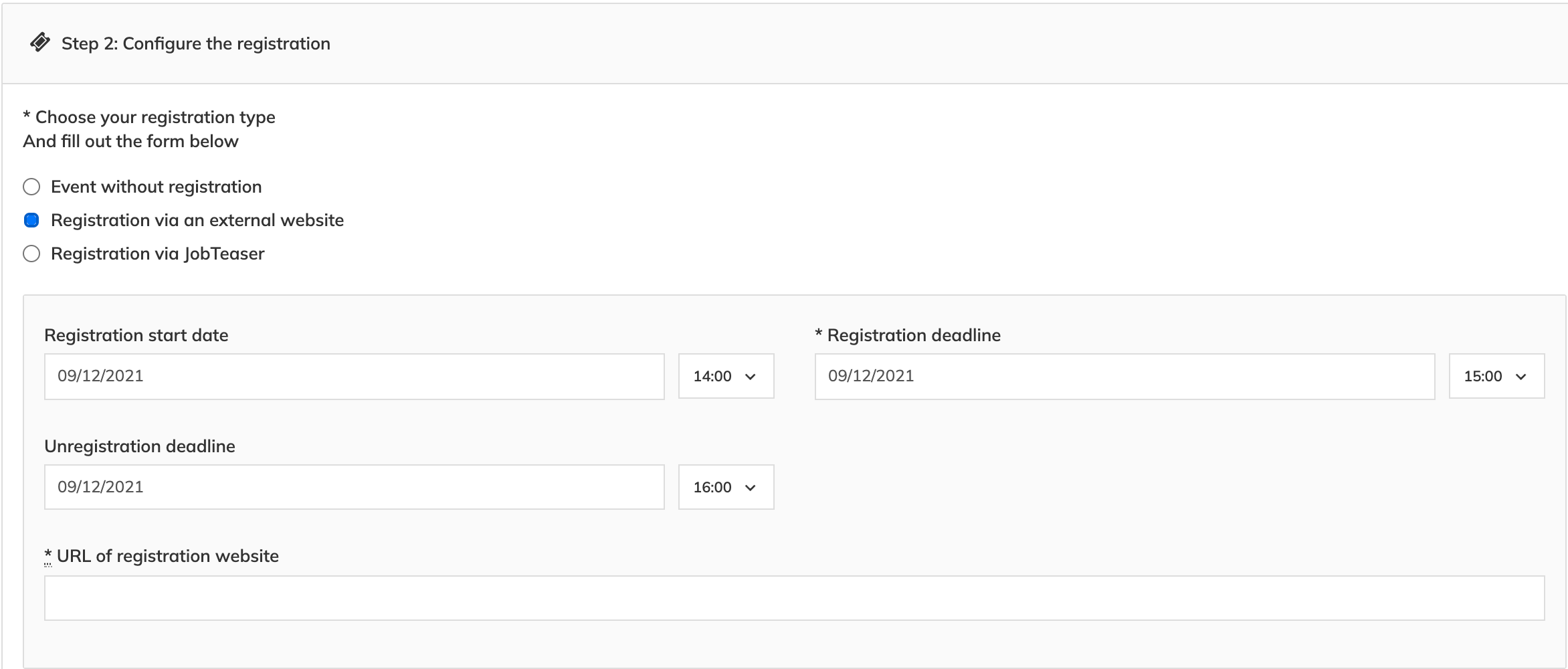
Task: Expand the 15:00 registration deadline time dropdown
Action: pos(1496,376)
